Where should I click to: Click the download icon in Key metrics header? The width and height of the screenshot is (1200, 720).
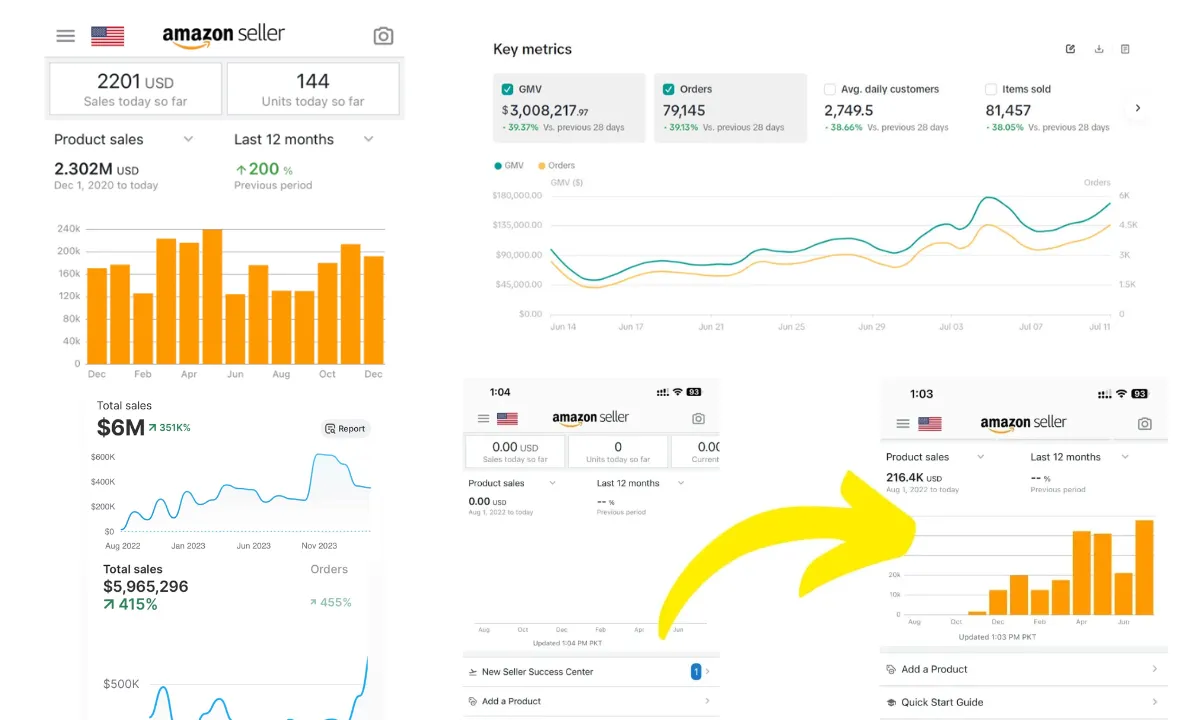tap(1099, 49)
